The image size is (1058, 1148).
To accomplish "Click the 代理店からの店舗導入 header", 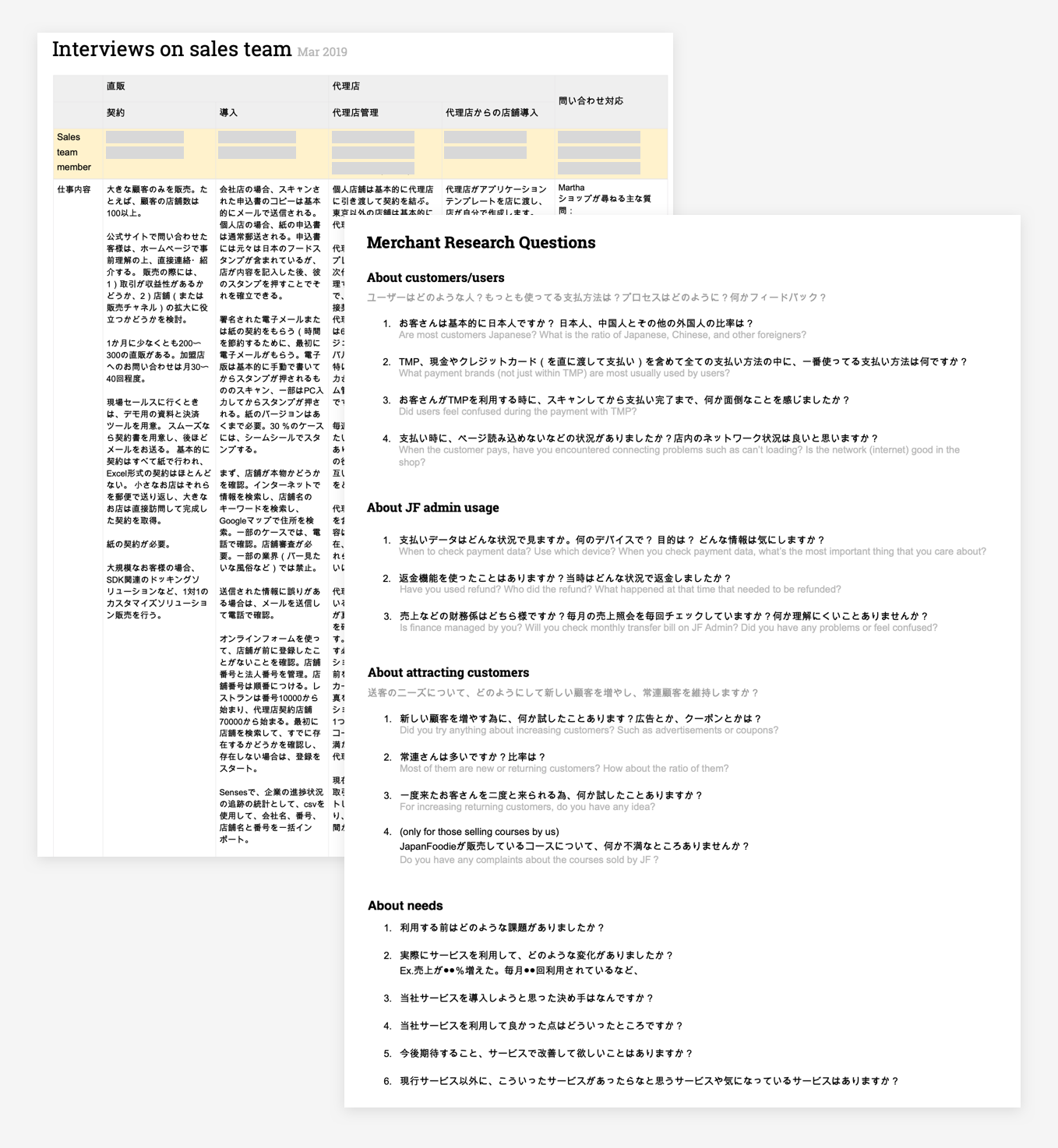I will (x=480, y=111).
